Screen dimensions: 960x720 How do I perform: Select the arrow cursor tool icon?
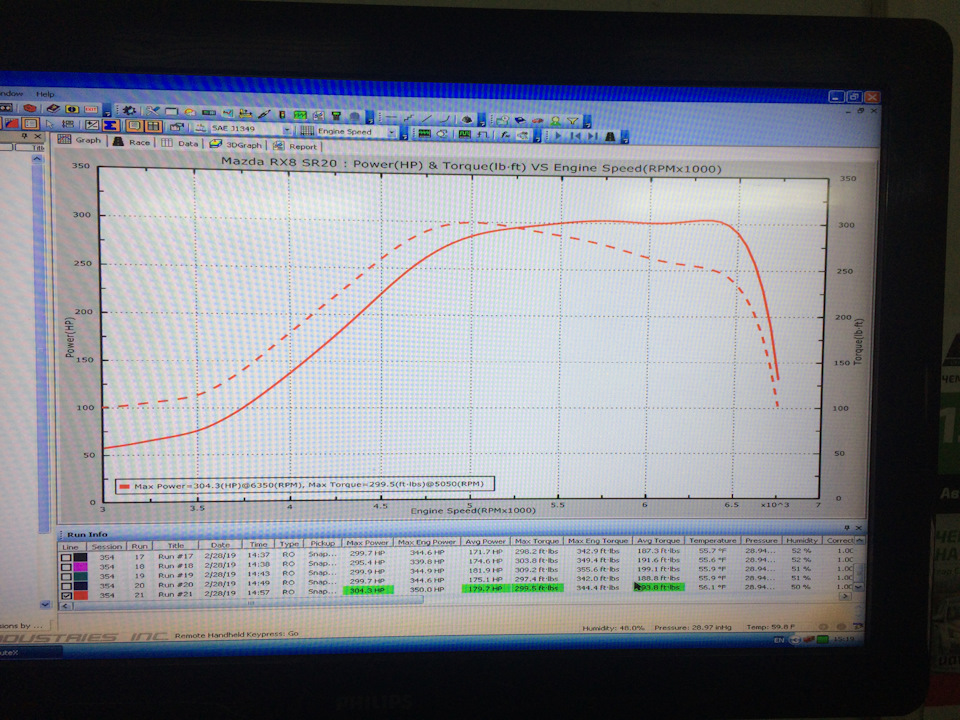(x=50, y=124)
